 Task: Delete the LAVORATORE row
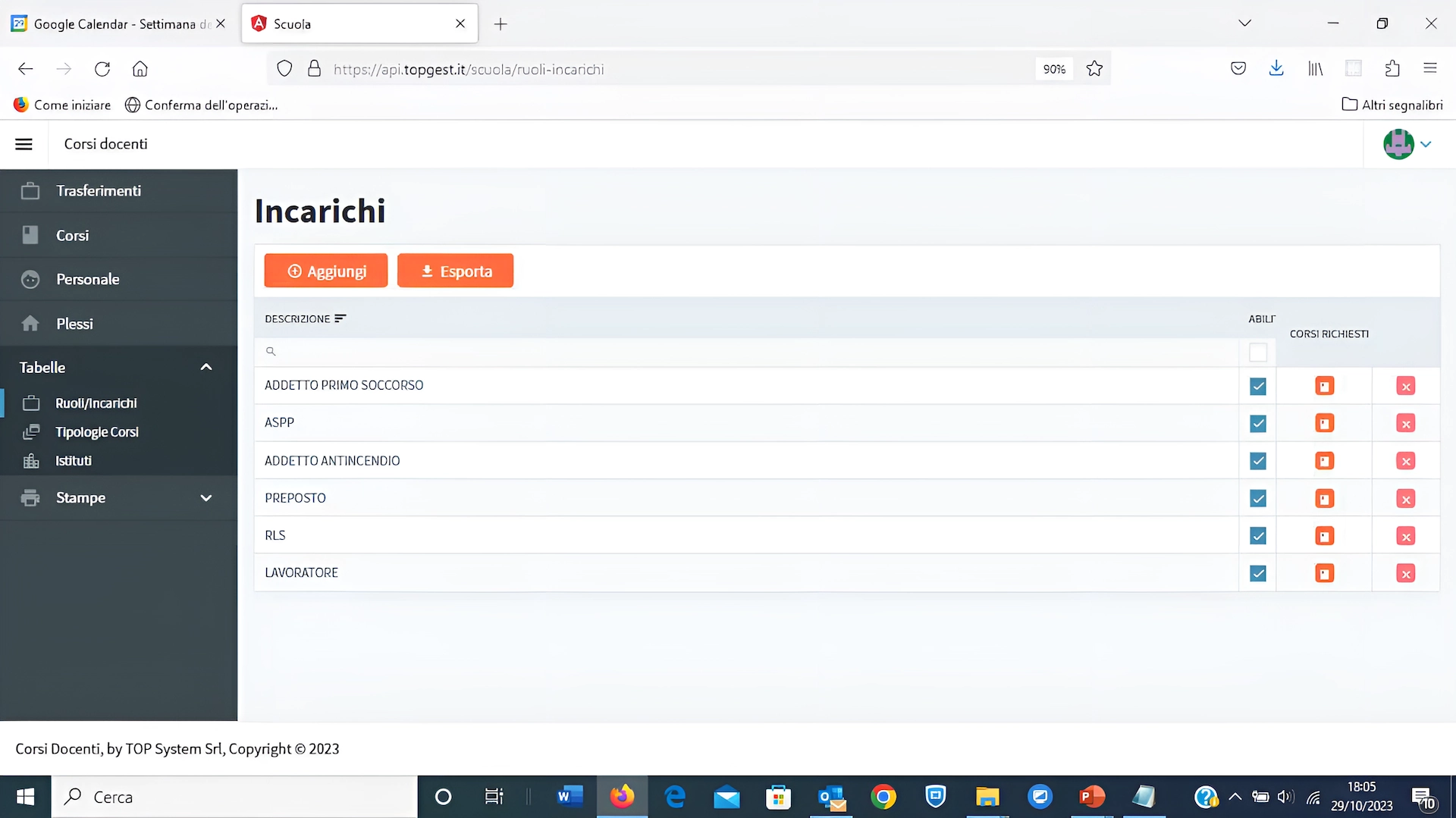[1405, 573]
